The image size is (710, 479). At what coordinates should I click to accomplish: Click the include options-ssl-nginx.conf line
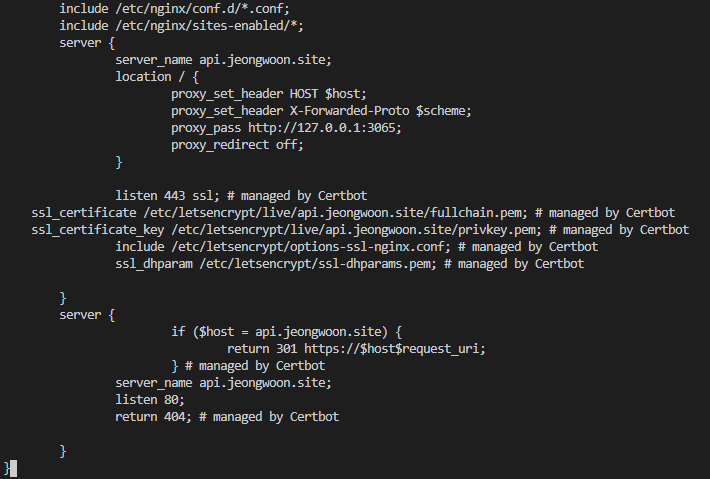pos(356,247)
